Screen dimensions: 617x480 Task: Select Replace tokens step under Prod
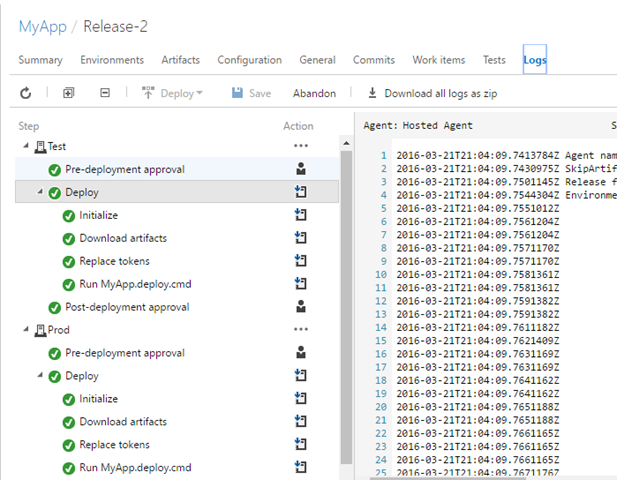(x=177, y=445)
